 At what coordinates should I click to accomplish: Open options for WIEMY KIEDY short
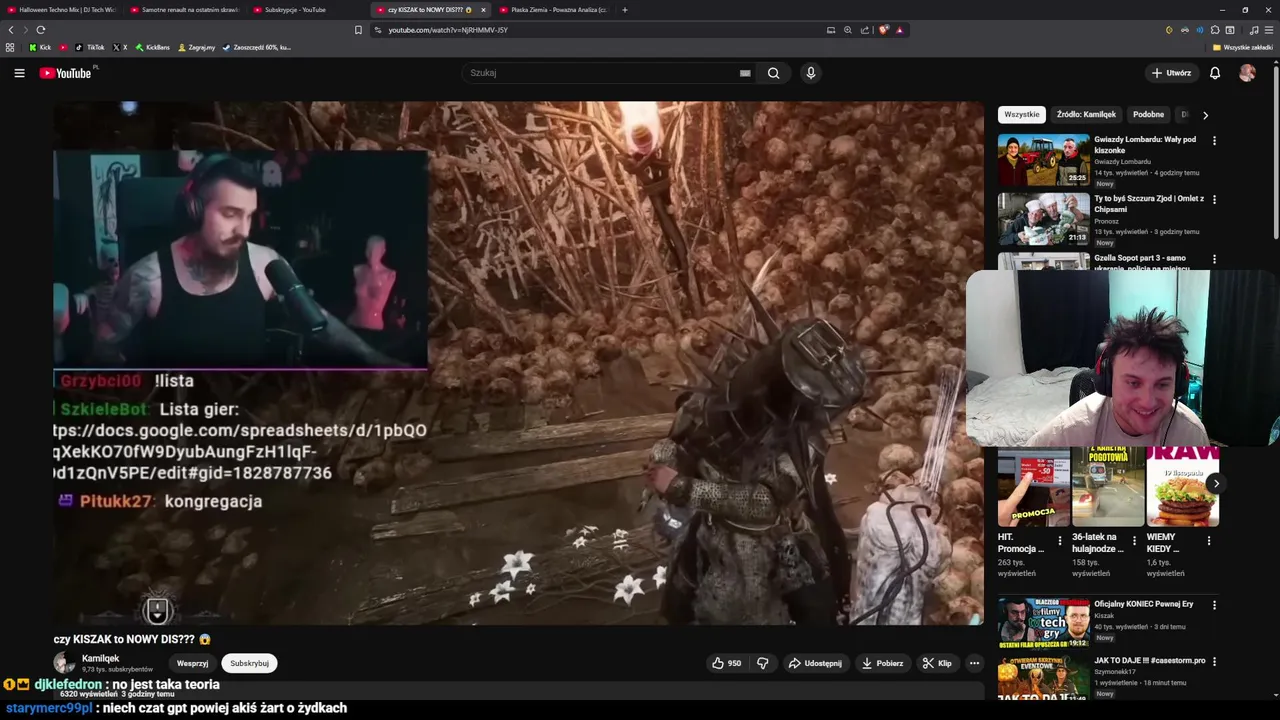coord(1208,541)
